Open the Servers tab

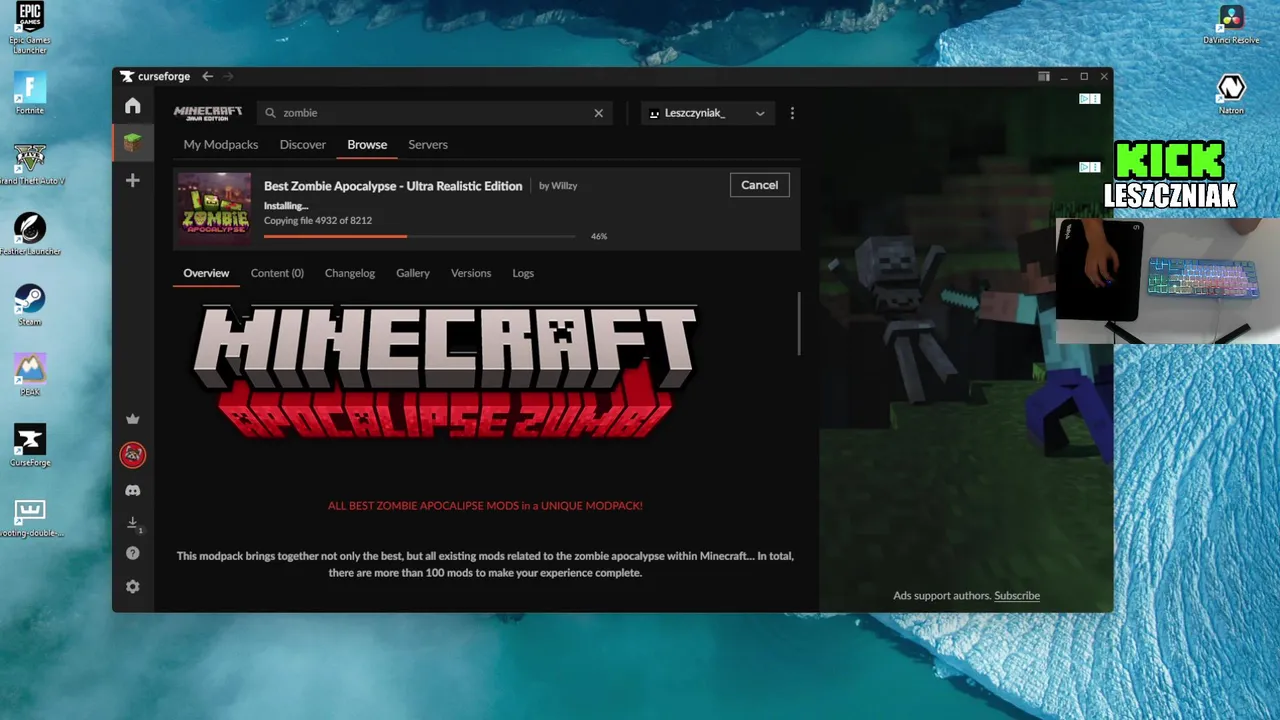(x=428, y=145)
